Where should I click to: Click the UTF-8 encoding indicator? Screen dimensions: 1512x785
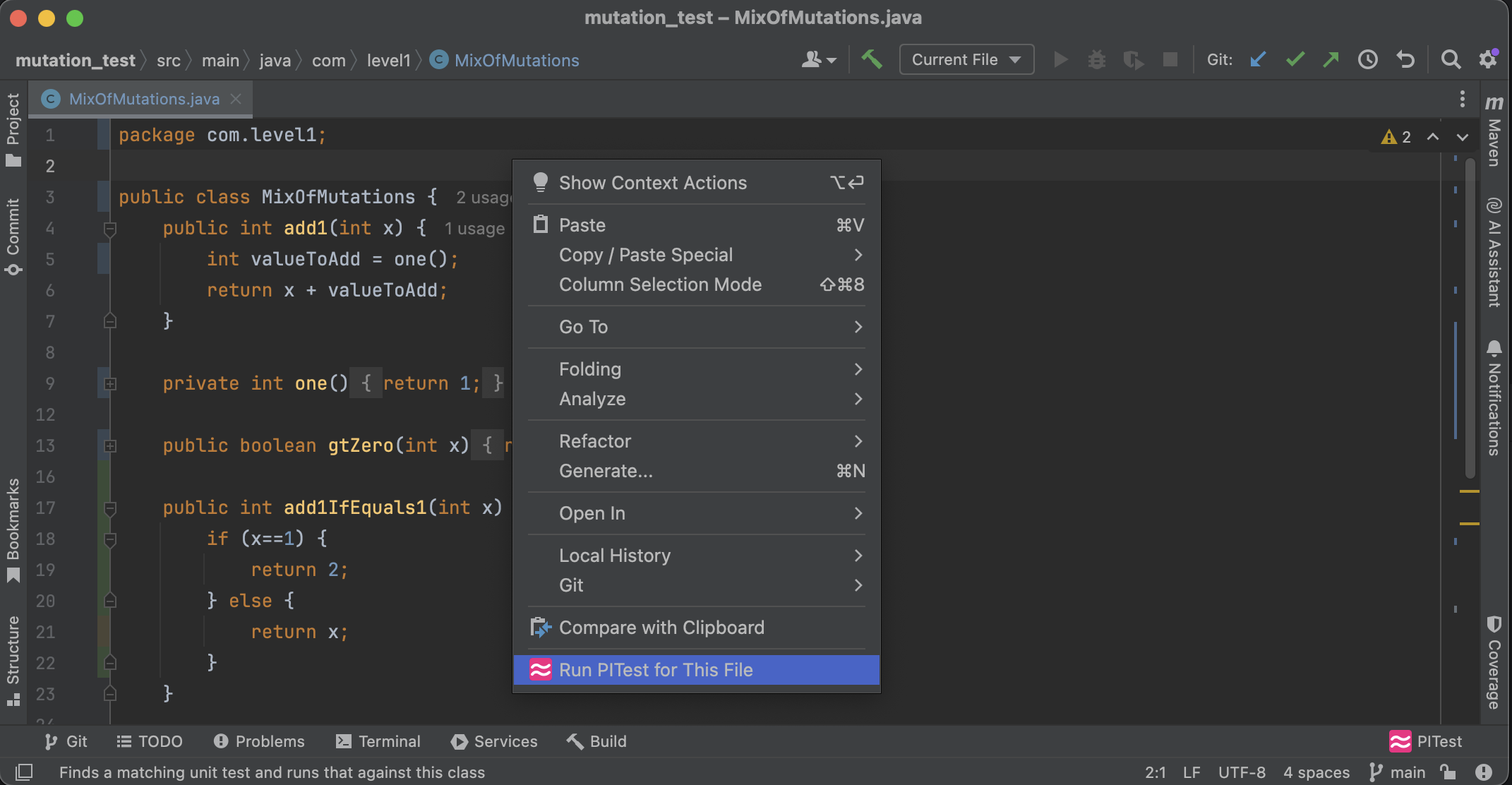click(1242, 772)
